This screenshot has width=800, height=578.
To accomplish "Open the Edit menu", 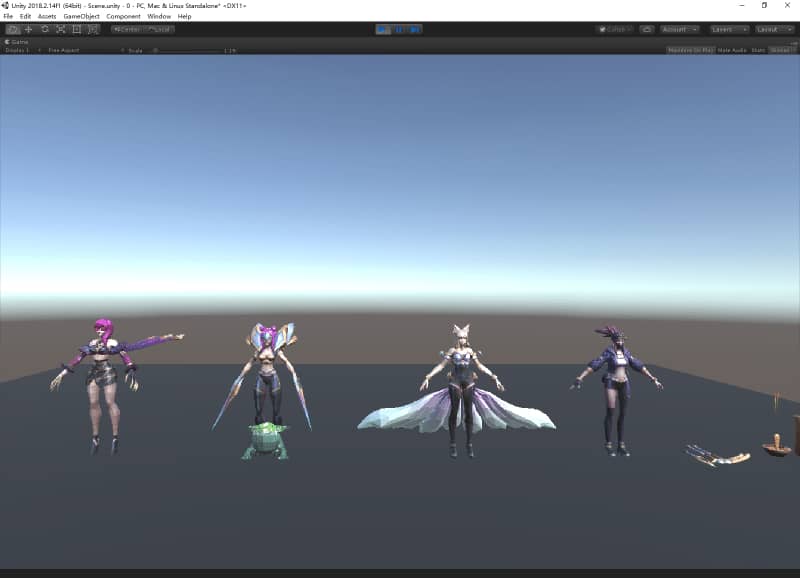I will pyautogui.click(x=26, y=16).
